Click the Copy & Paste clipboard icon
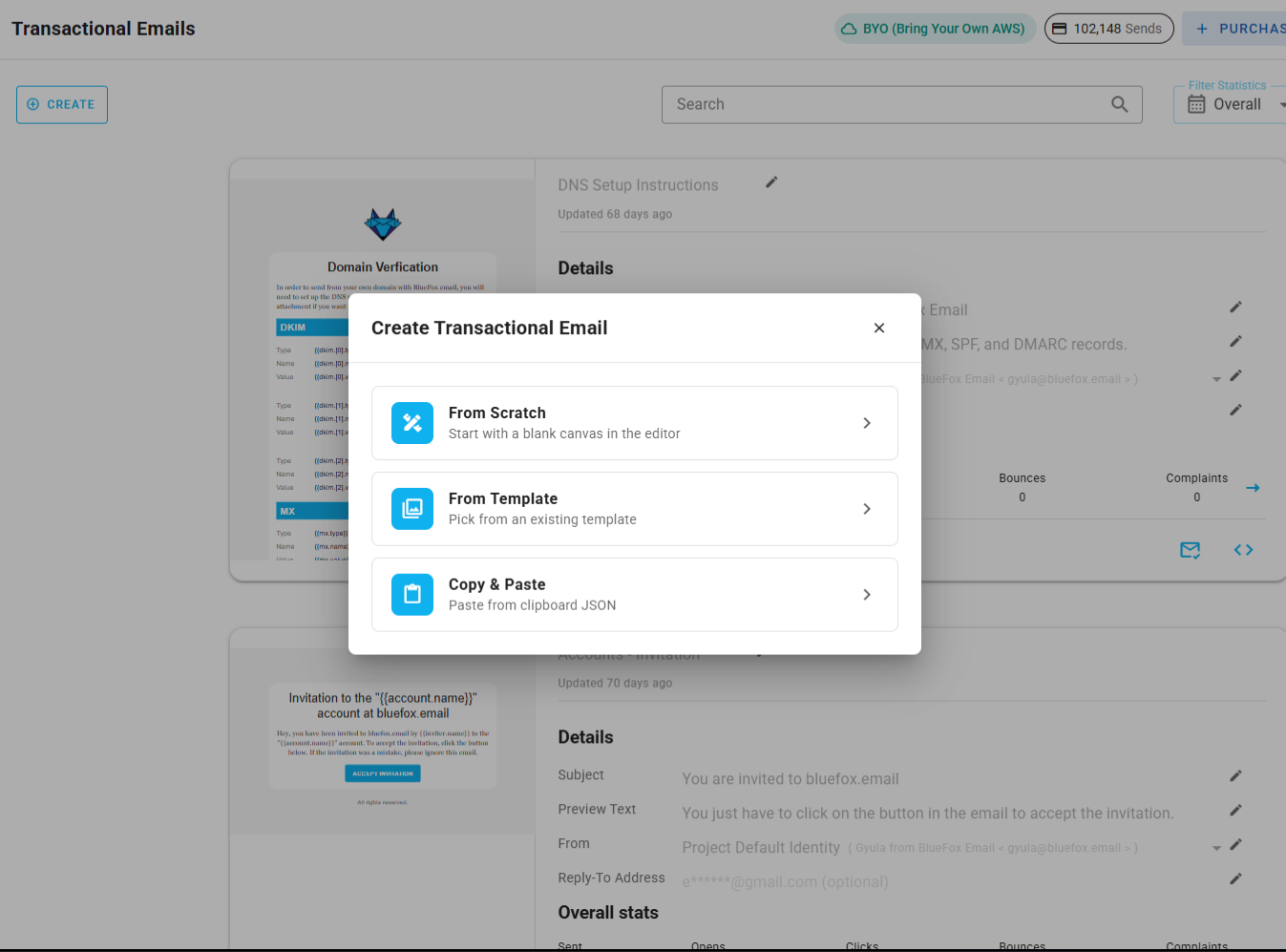The image size is (1286, 952). click(x=411, y=594)
